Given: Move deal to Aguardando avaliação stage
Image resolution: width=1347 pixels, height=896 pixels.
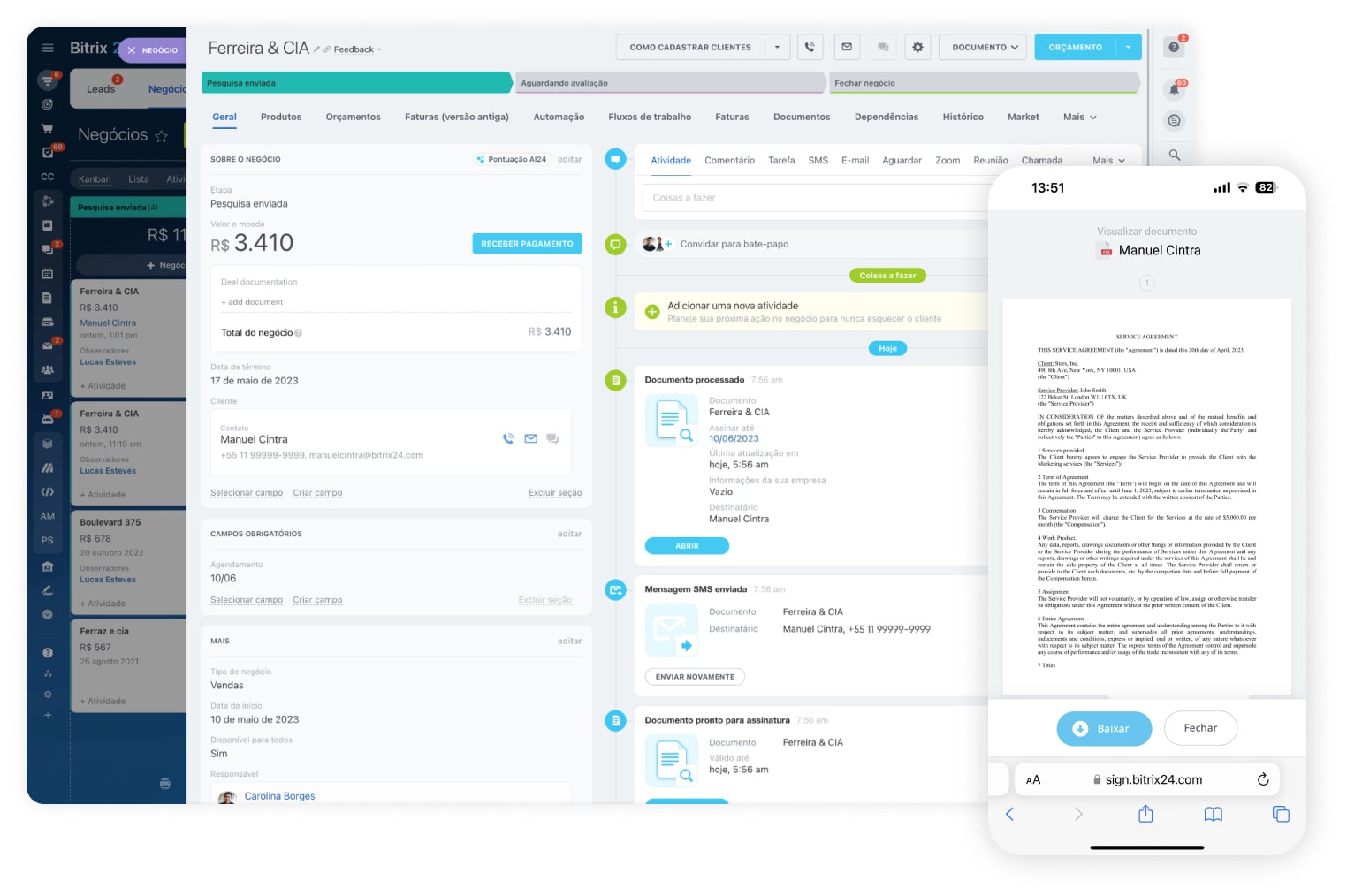Looking at the screenshot, I should (669, 83).
